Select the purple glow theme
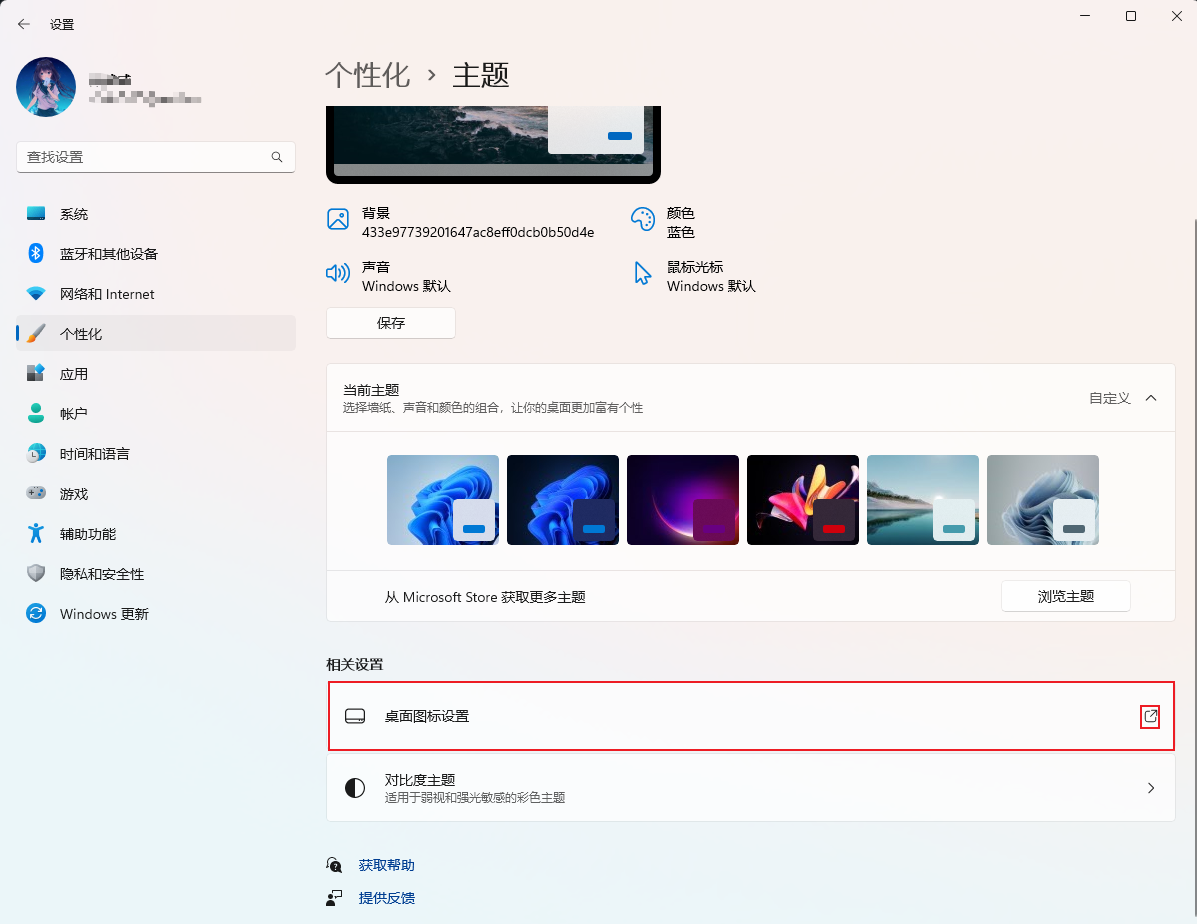The height and width of the screenshot is (924, 1197). tap(682, 500)
